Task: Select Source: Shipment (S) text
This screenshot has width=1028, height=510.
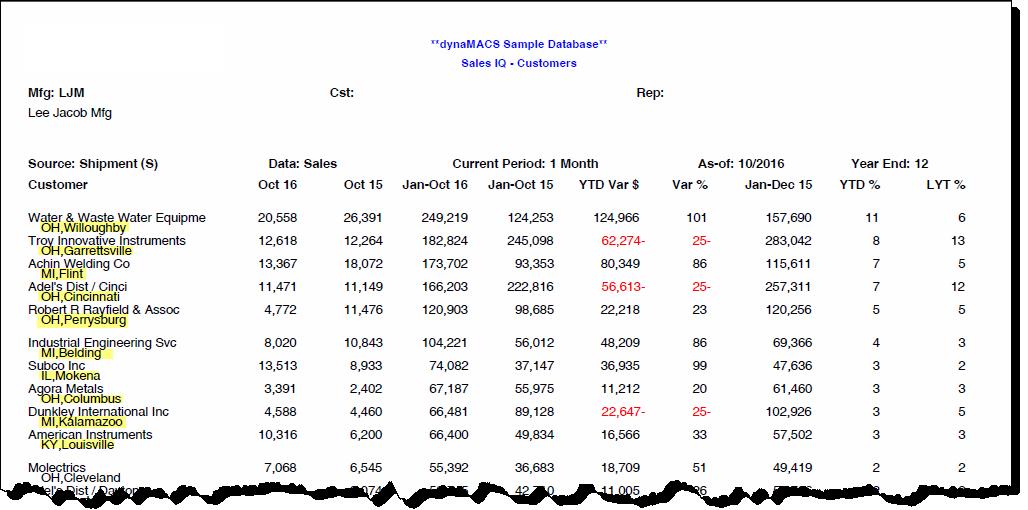Action: coord(93,164)
